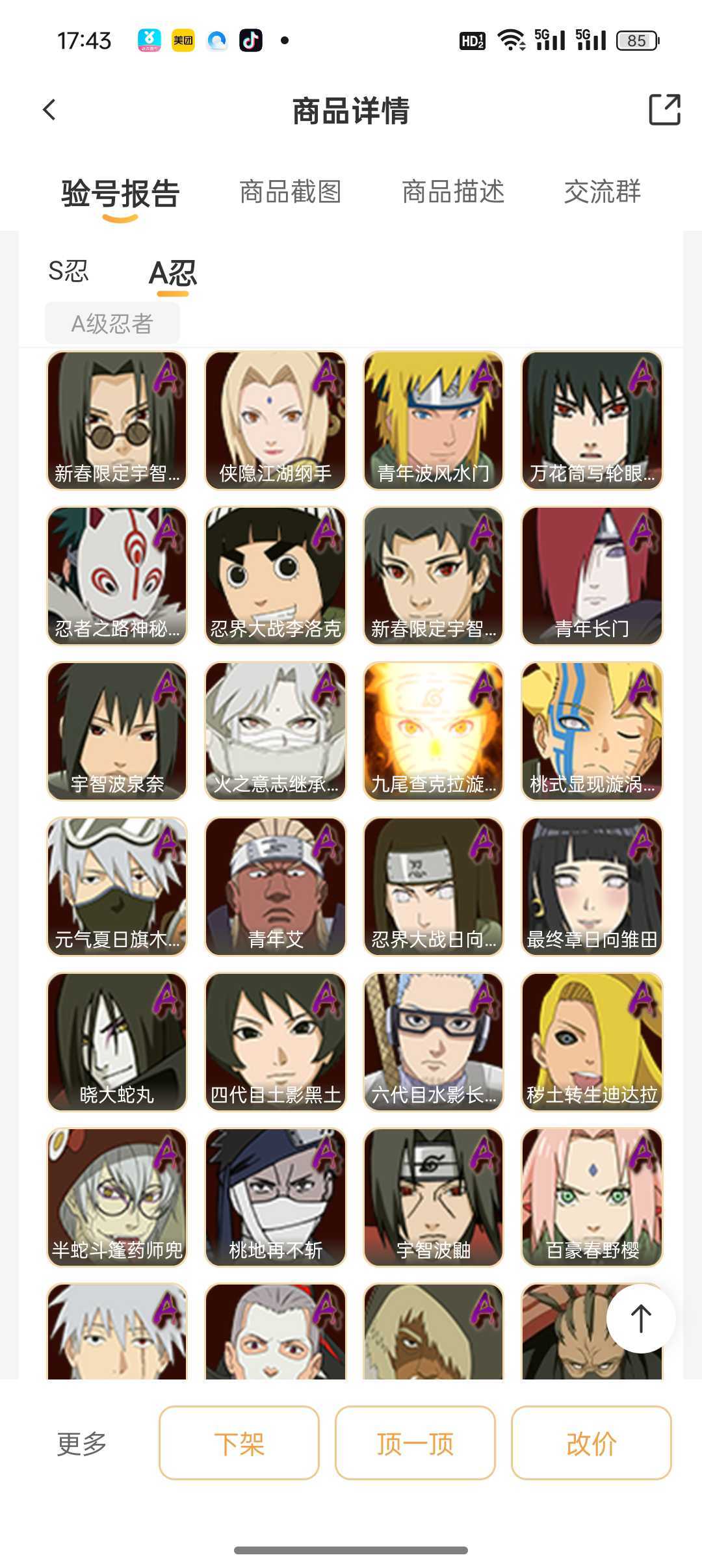Screen dimensions: 702x1568
Task: Choose the 宇智波泉奈 avatar
Action: coord(117,731)
